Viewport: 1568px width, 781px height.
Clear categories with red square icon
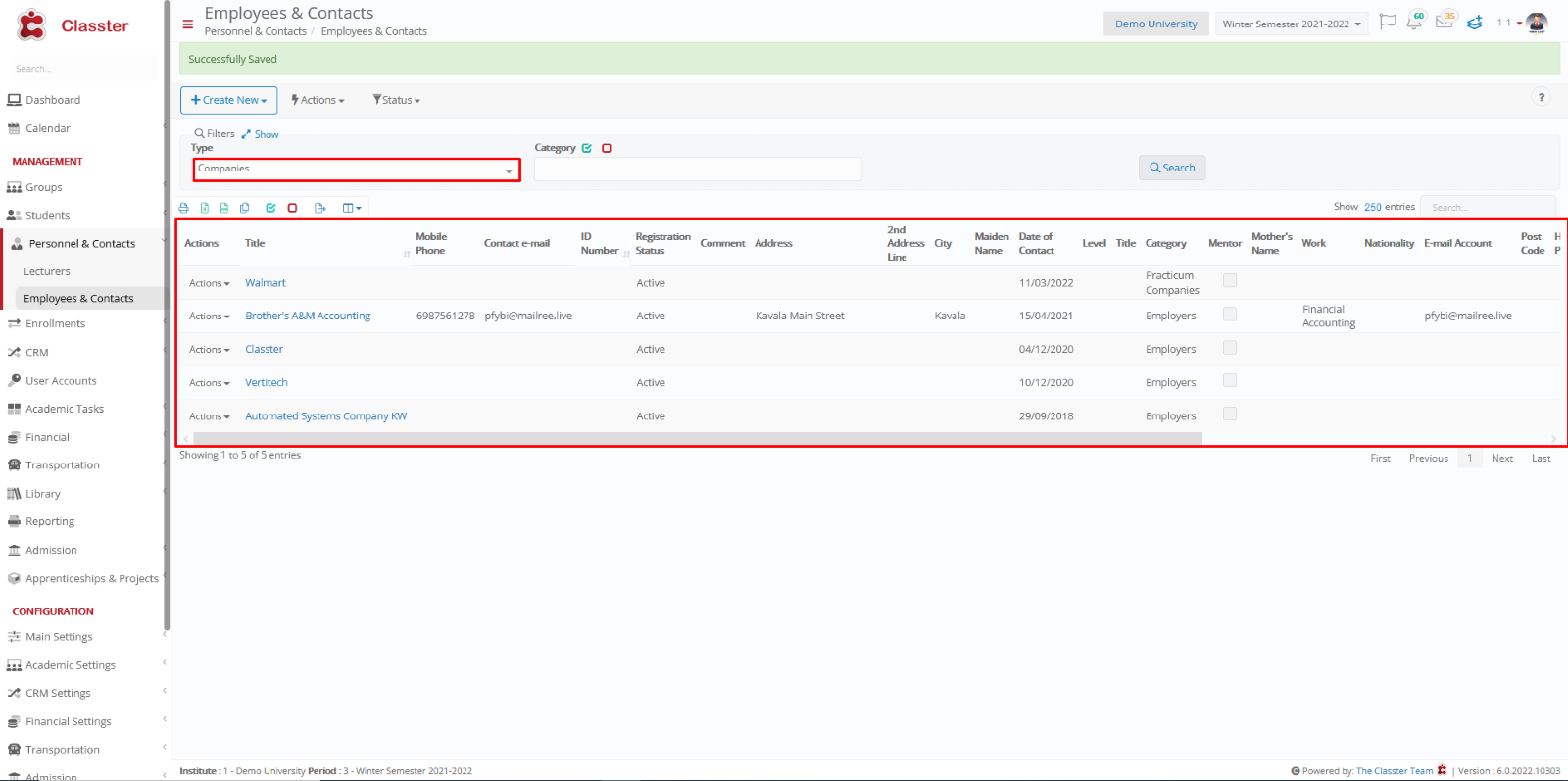[607, 148]
